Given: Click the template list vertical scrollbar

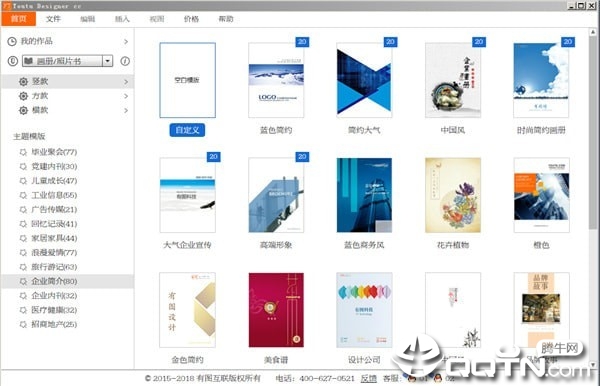Looking at the screenshot, I should [x=593, y=132].
